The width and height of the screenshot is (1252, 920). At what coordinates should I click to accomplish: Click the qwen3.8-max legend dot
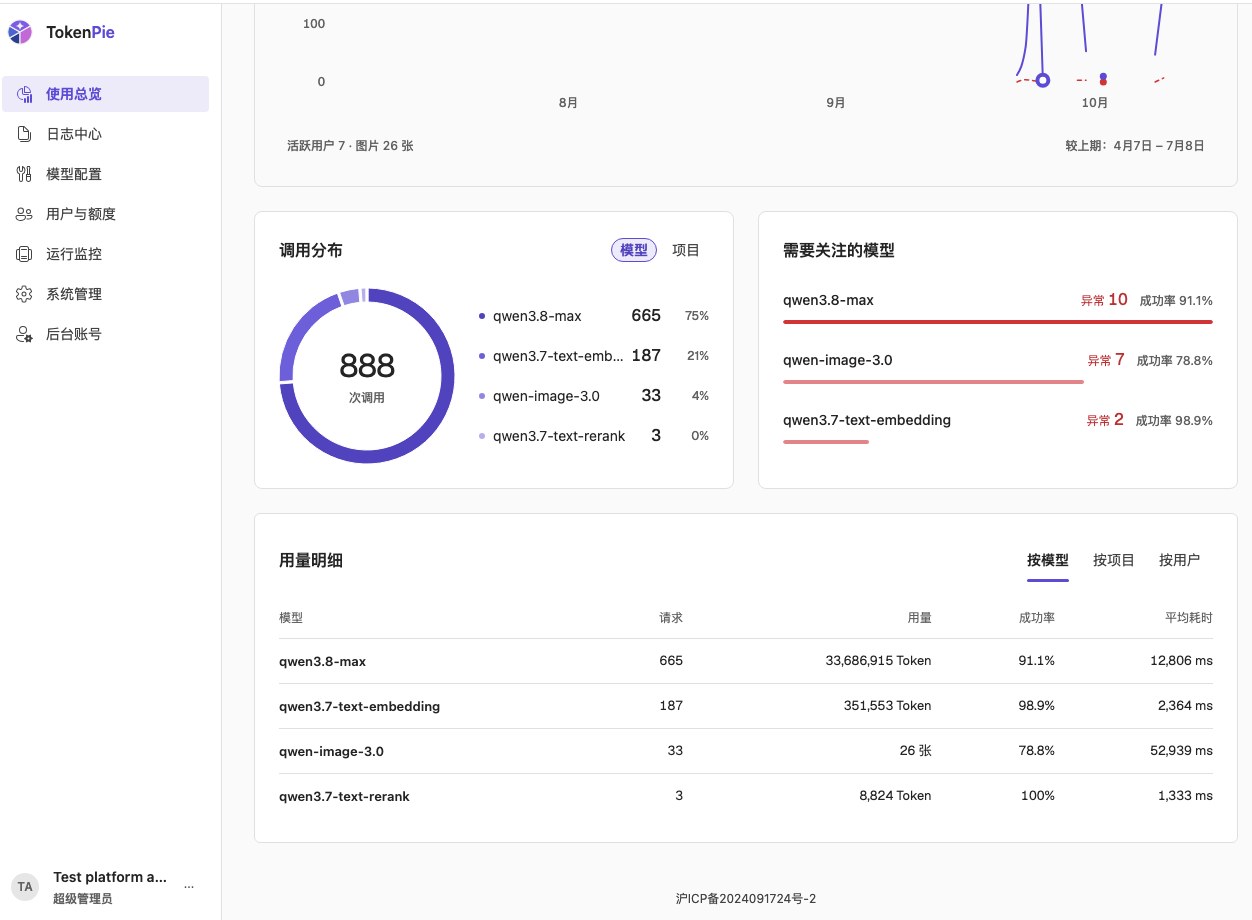(x=482, y=316)
